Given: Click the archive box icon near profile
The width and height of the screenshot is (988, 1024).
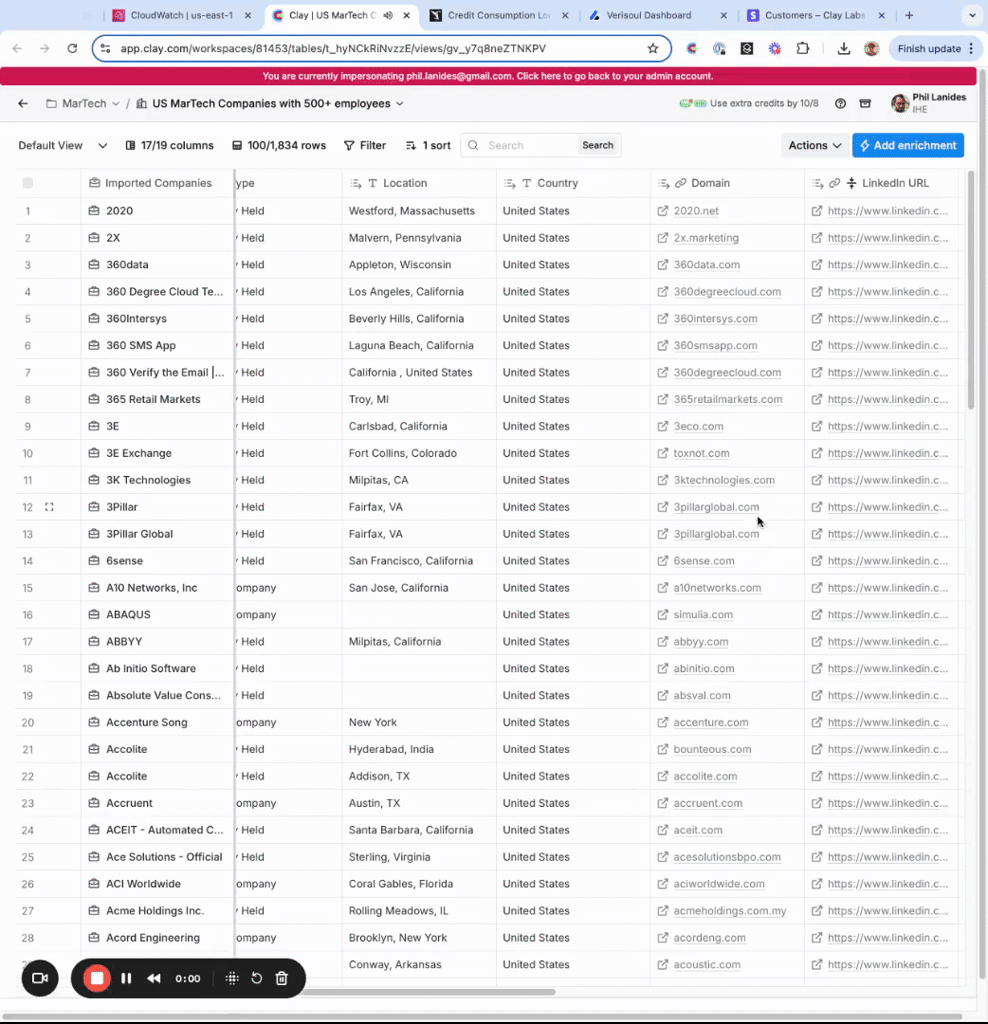Looking at the screenshot, I should point(865,104).
